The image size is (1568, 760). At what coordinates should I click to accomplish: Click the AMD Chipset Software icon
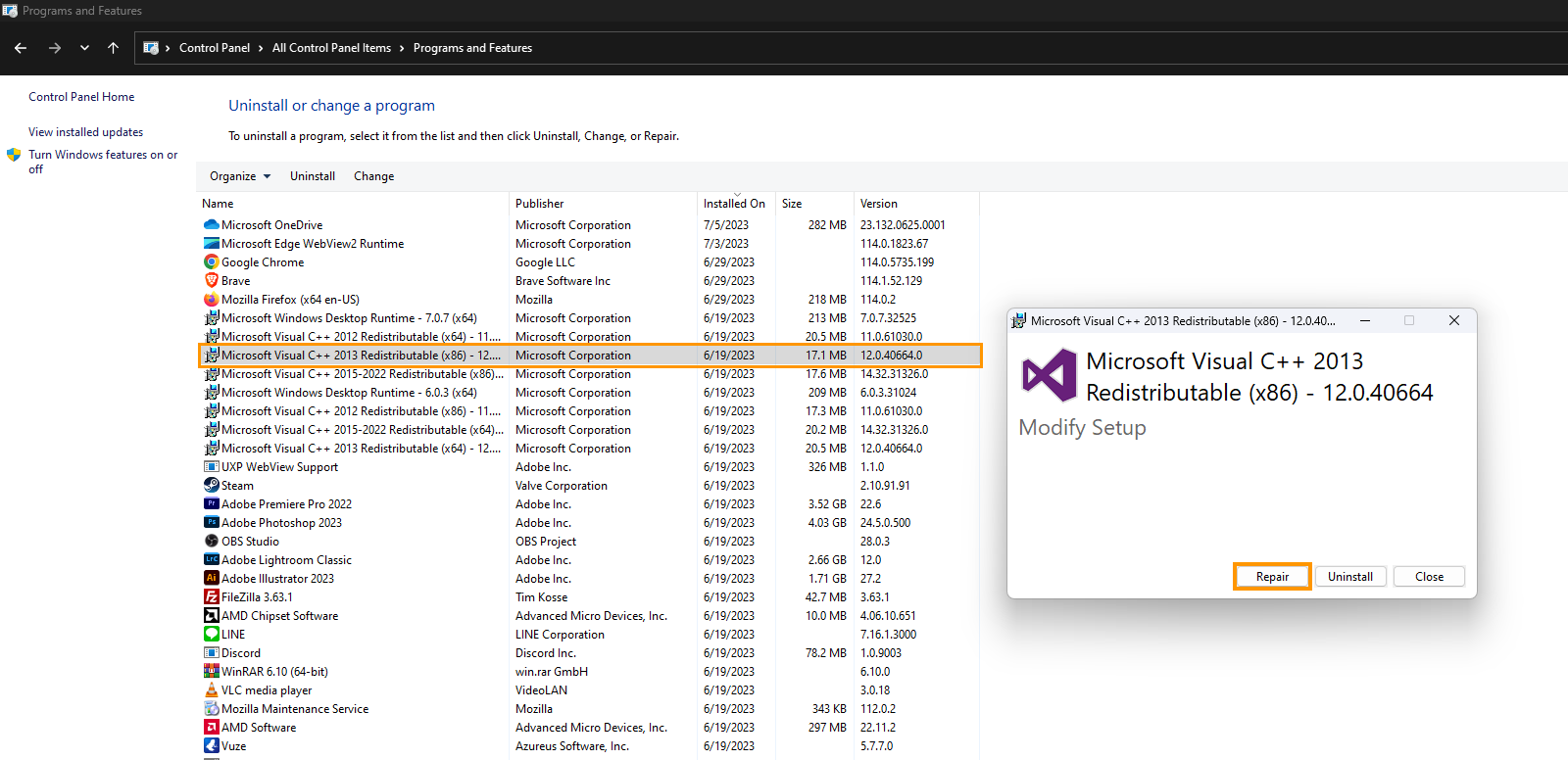click(x=211, y=615)
